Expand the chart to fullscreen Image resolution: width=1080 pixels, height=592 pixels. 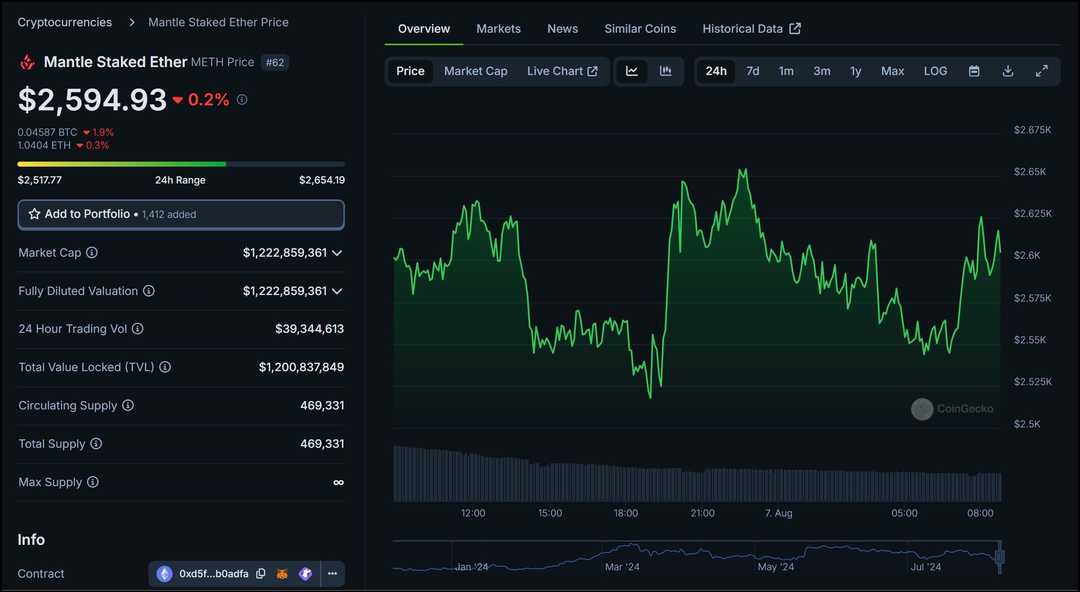click(x=1041, y=71)
